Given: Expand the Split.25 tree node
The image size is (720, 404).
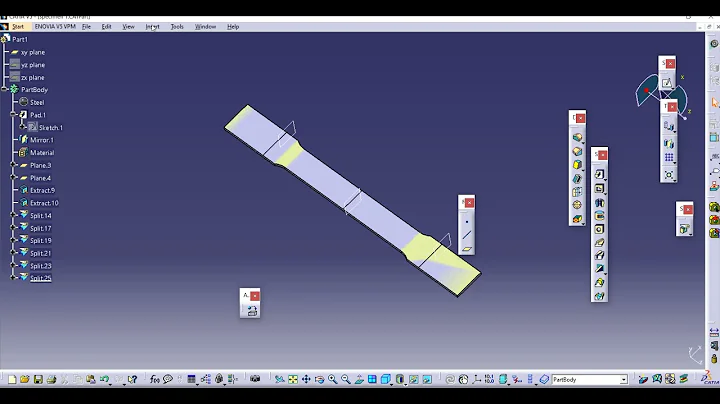Looking at the screenshot, I should (x=13, y=278).
